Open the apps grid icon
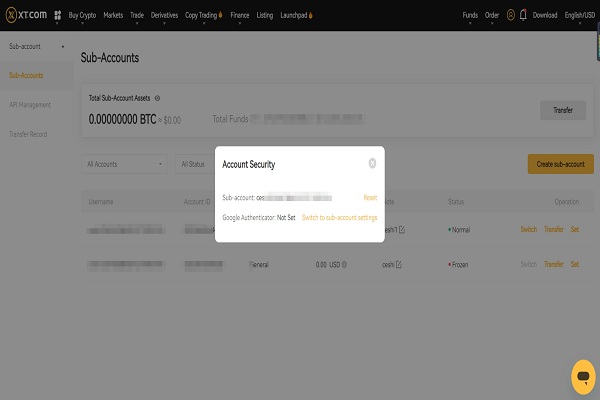 tap(57, 15)
